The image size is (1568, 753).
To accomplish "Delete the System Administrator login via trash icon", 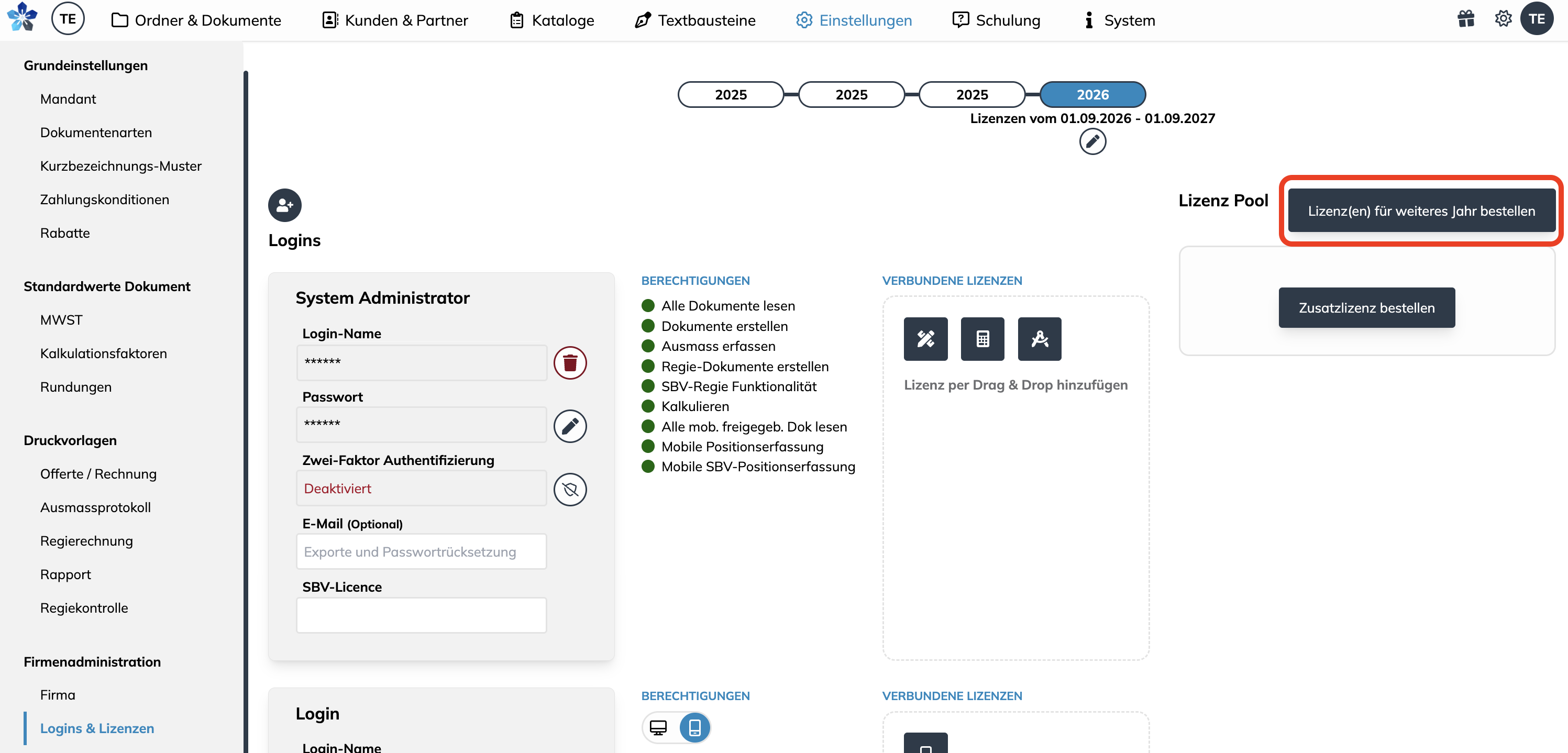I will 570,363.
